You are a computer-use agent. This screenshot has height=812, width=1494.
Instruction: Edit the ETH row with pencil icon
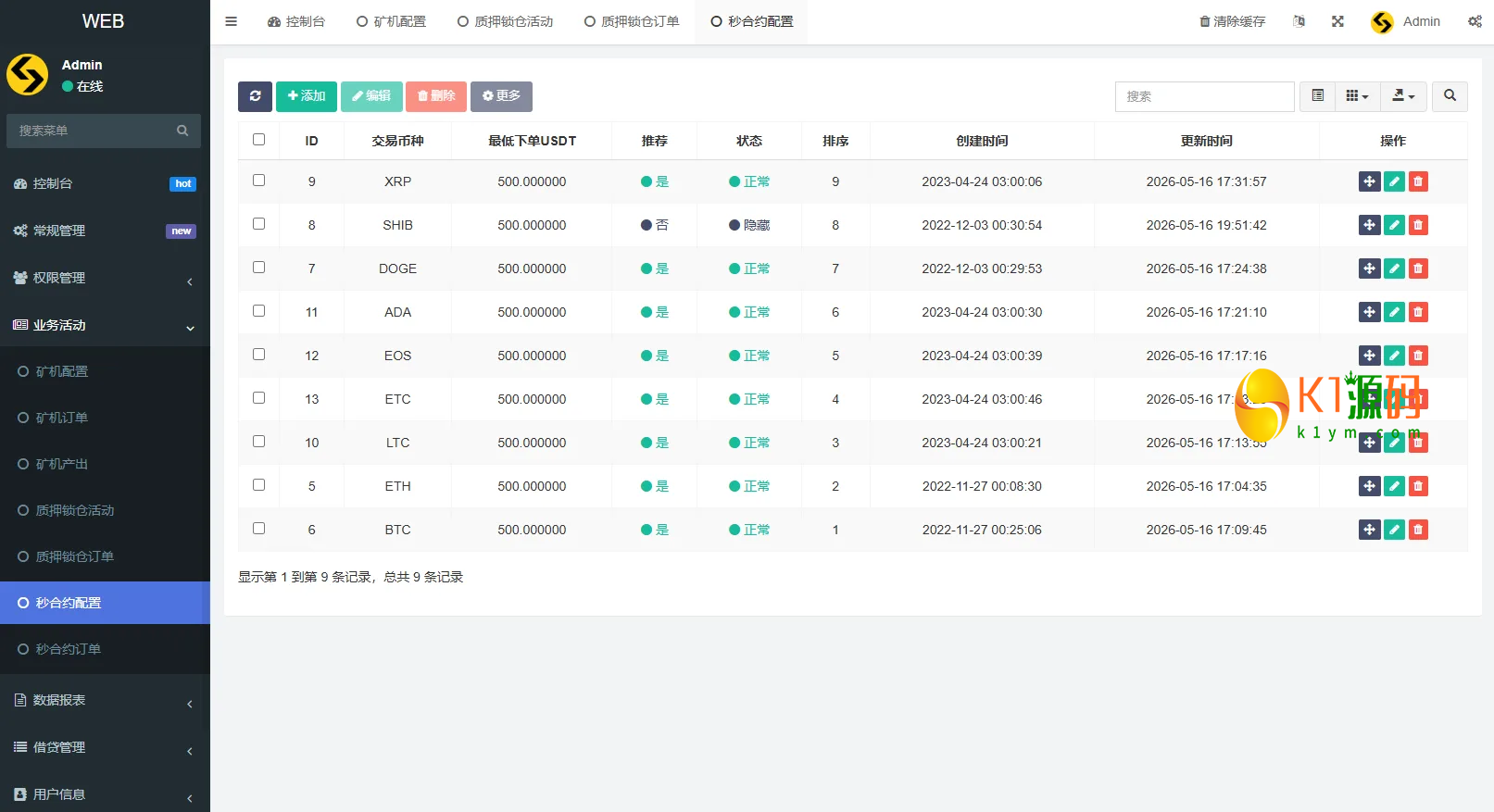(x=1394, y=486)
